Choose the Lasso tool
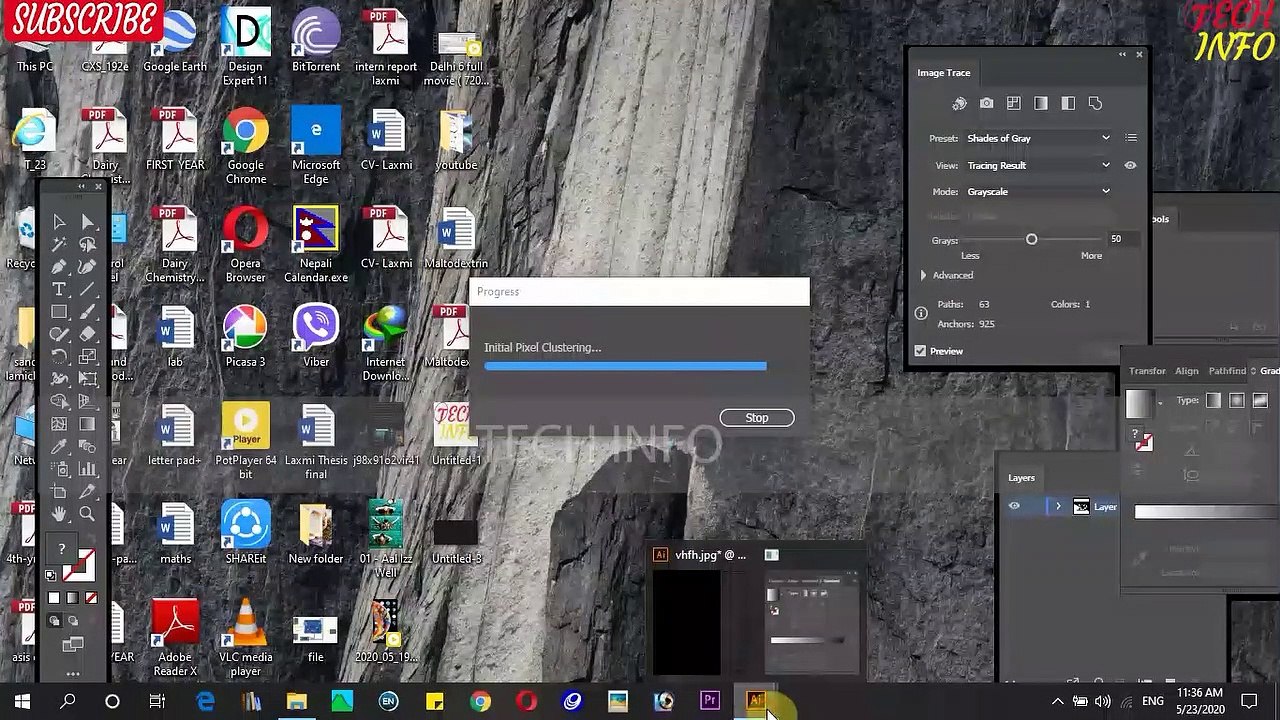The height and width of the screenshot is (720, 1280). [x=87, y=244]
